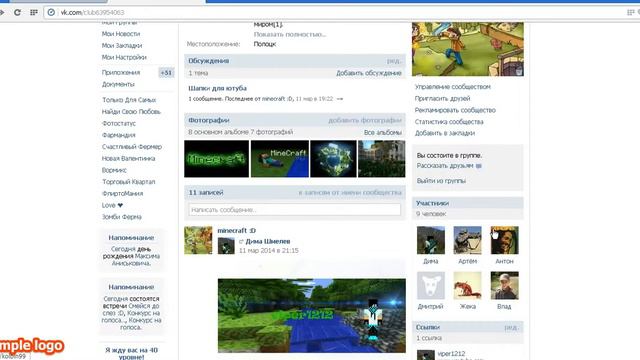Image resolution: width=640 pixels, height=360 pixels.
Task: Open Статистика сообщества link
Action: tap(449, 122)
